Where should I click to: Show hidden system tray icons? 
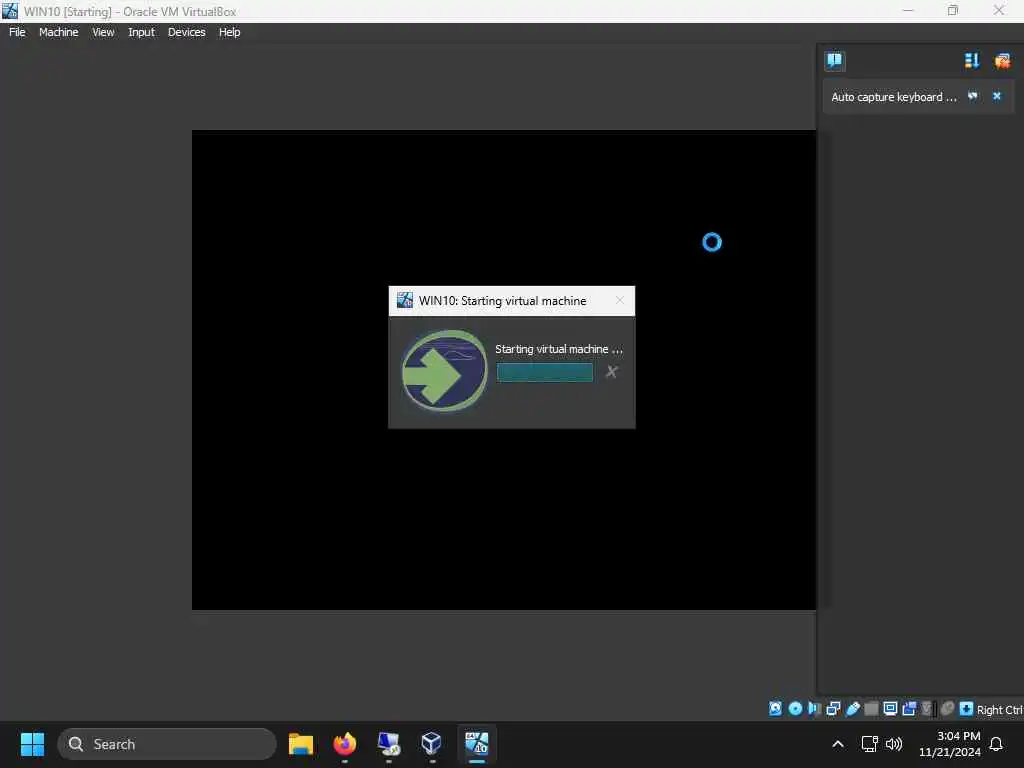coord(838,744)
